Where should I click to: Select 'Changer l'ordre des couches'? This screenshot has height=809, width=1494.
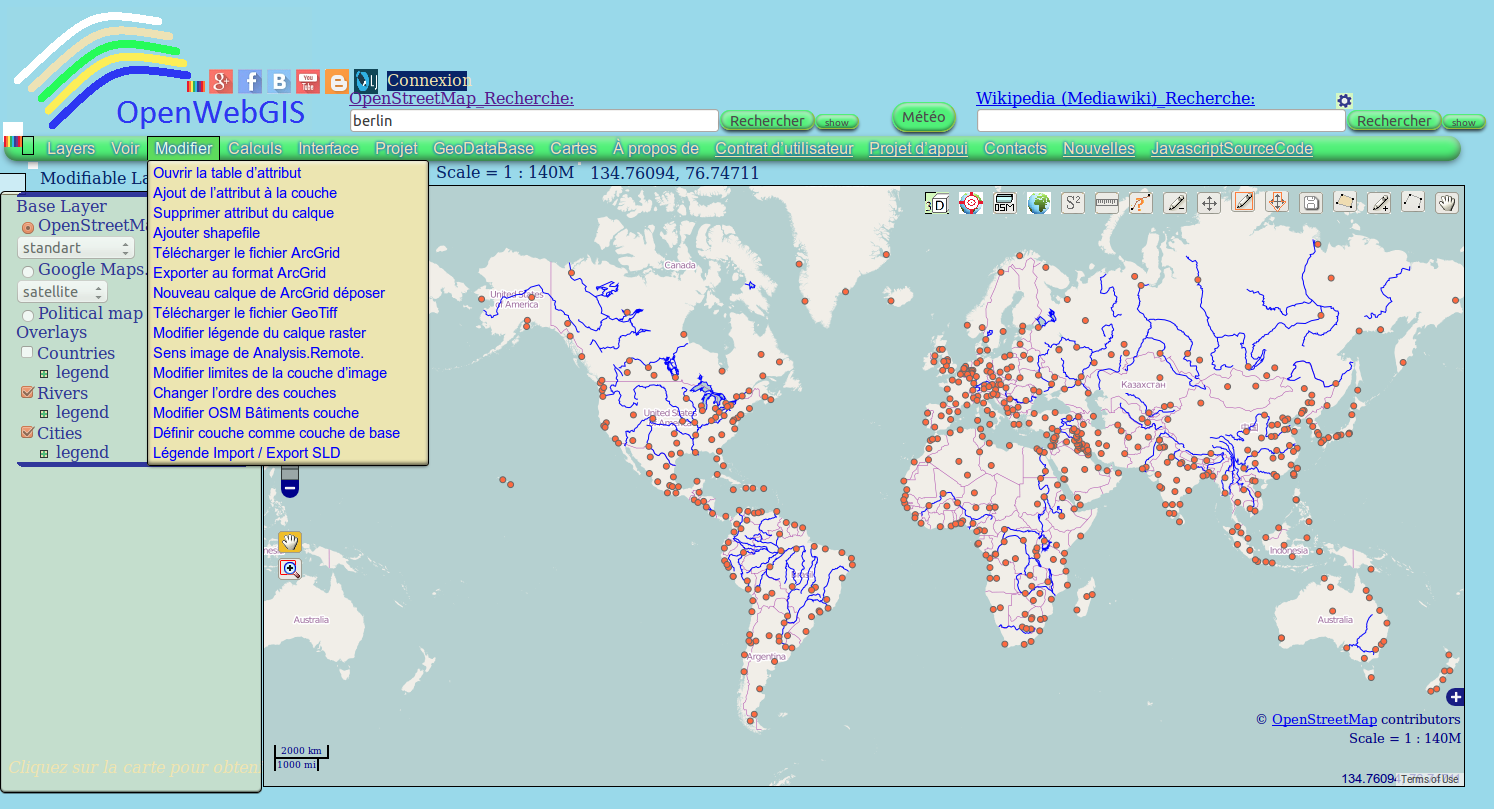click(x=244, y=393)
